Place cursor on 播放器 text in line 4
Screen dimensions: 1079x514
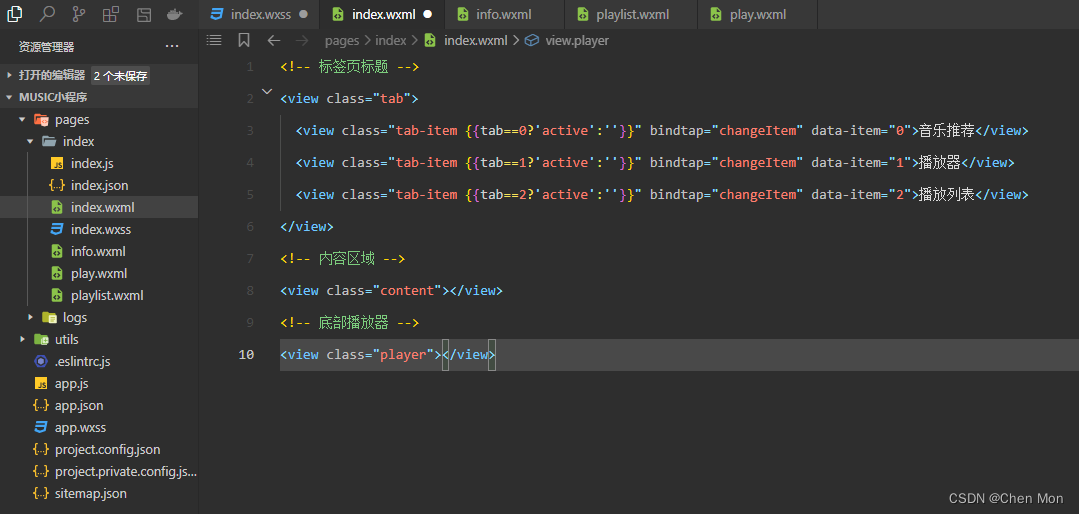(940, 162)
